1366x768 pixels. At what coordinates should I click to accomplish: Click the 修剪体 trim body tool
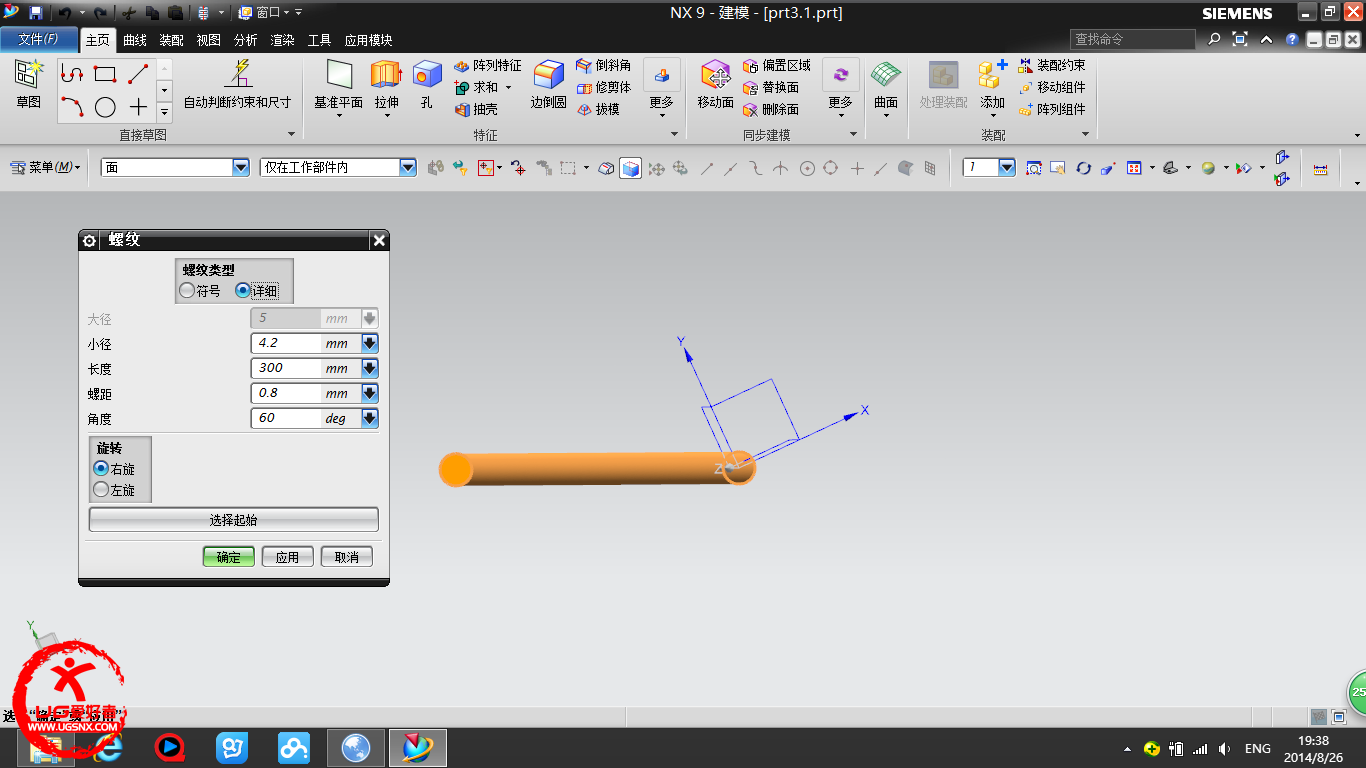[604, 87]
